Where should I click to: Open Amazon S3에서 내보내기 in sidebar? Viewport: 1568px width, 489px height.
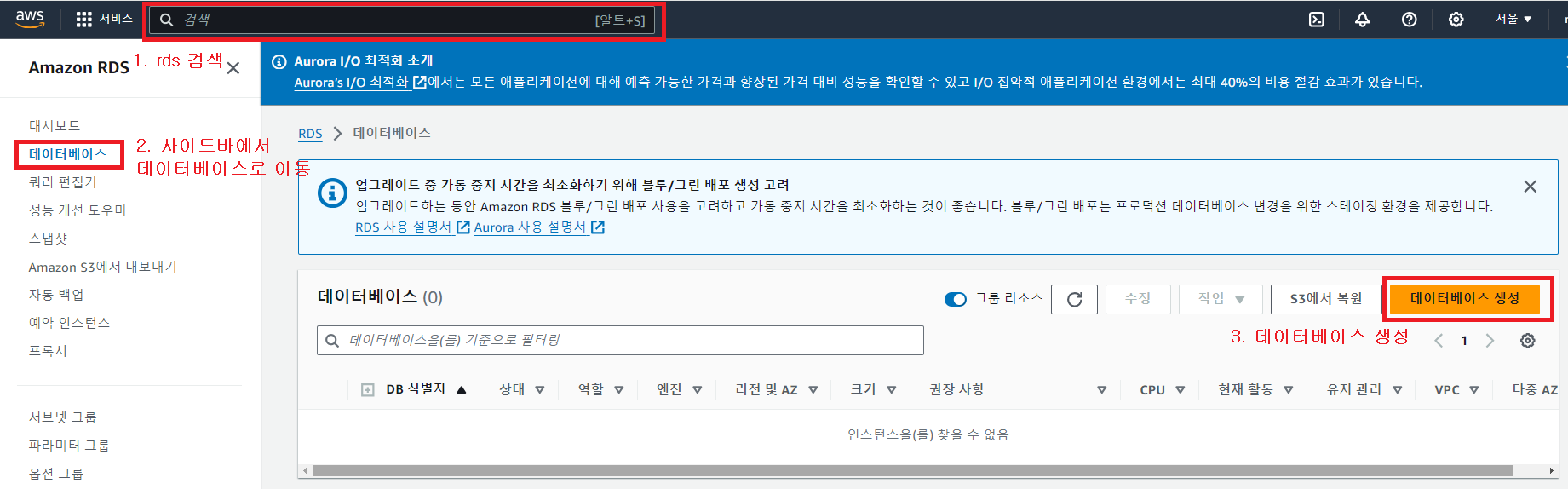tap(102, 267)
